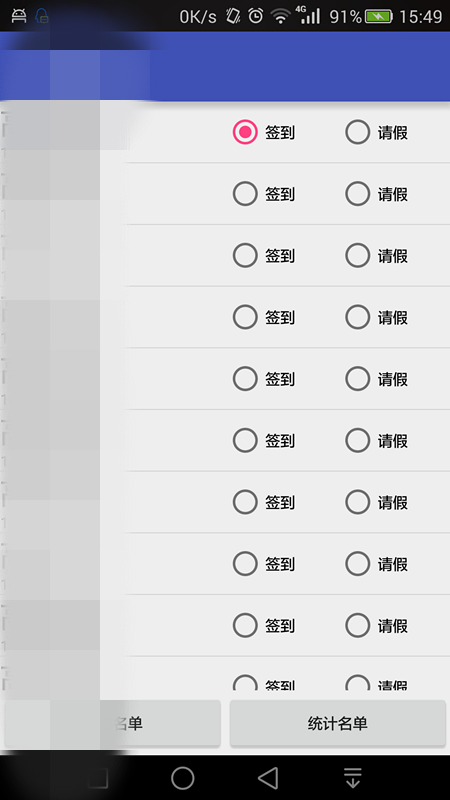Select 请假 in the seventh row

(x=377, y=502)
